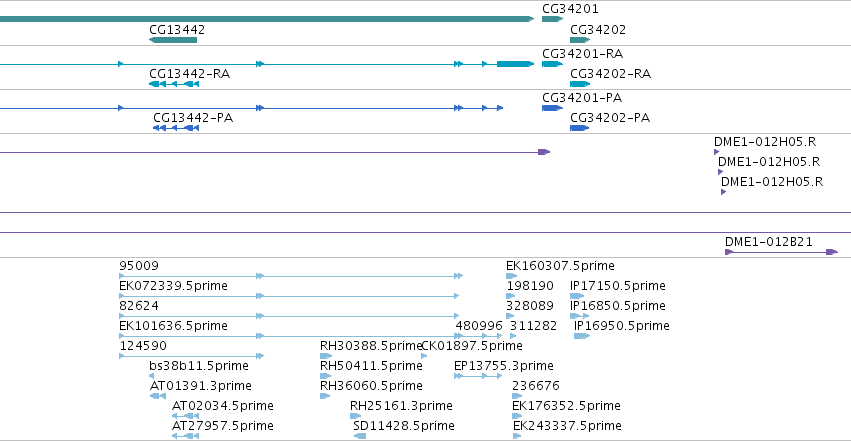Click the CG13442 gene label
Screen dimensions: 851x441
coord(177,30)
